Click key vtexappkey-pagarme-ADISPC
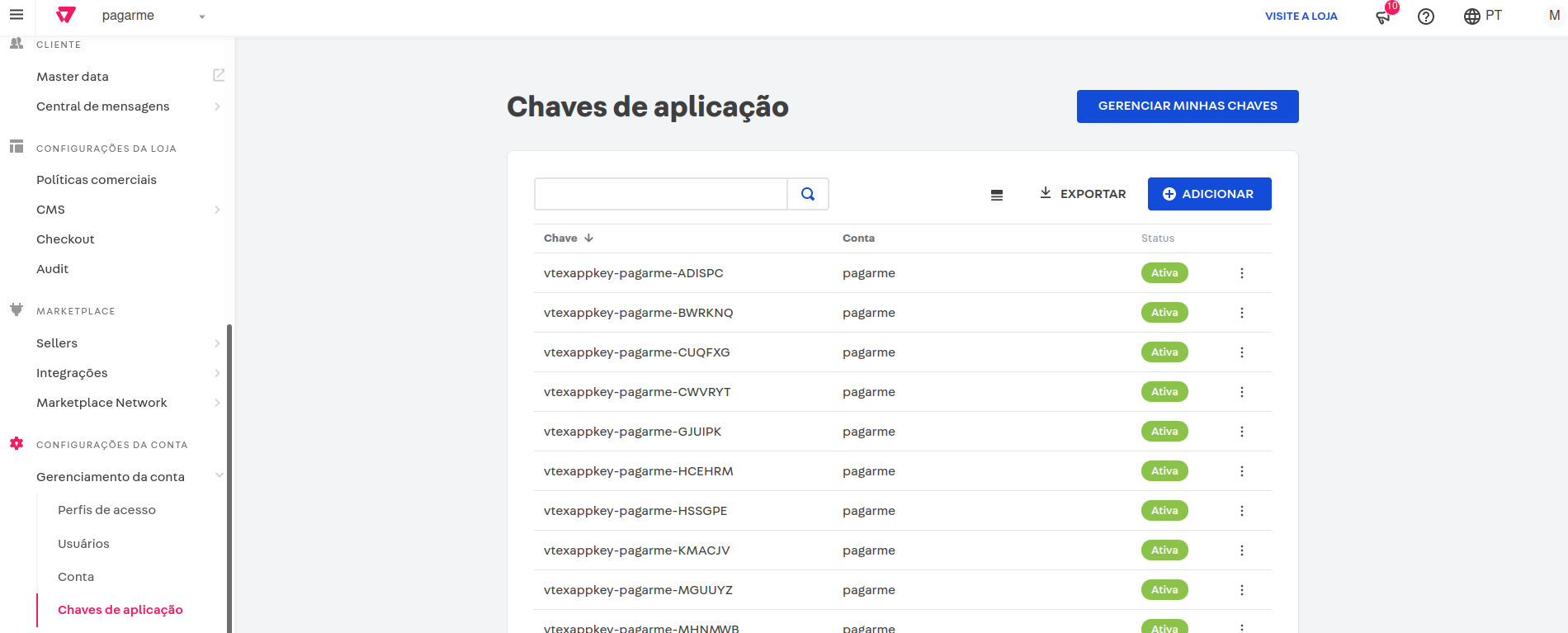 point(633,273)
